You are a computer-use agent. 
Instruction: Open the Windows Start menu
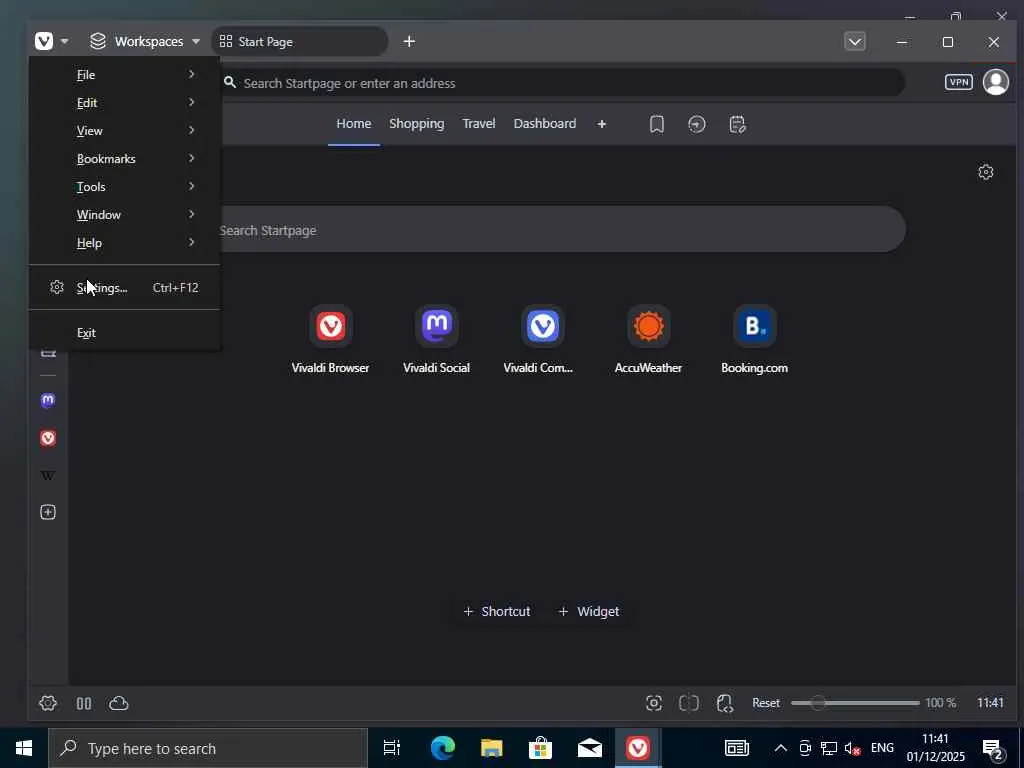click(x=24, y=748)
